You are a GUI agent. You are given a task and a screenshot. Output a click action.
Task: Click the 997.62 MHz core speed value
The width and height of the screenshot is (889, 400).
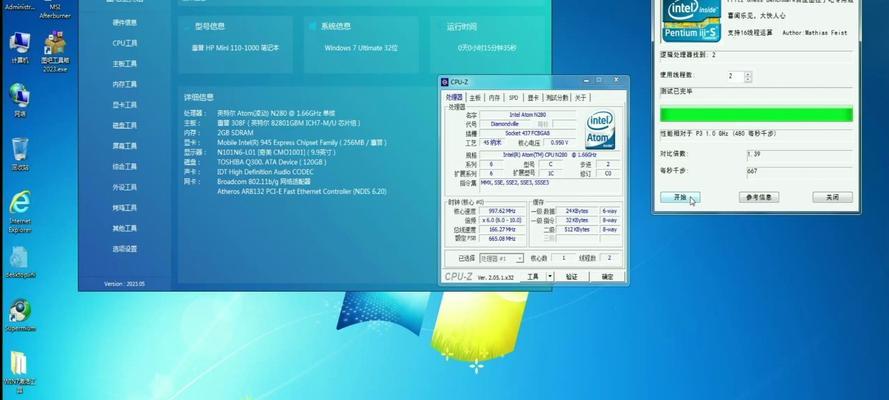coord(501,211)
